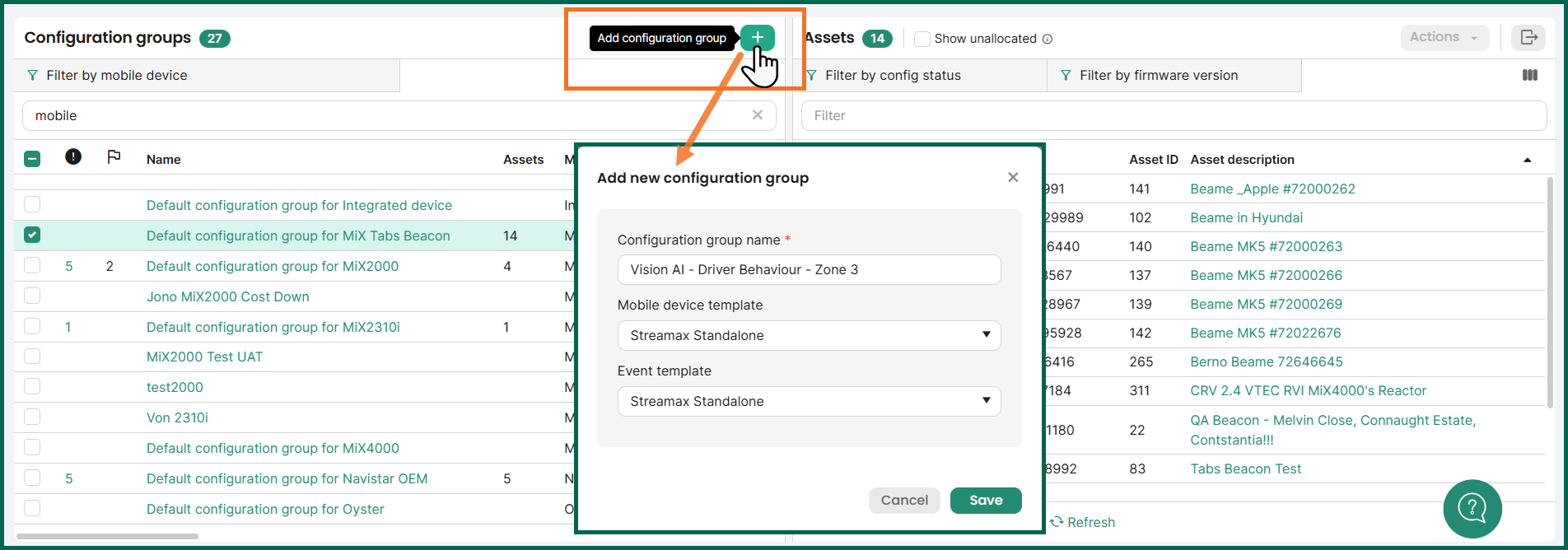Image resolution: width=1568 pixels, height=550 pixels.
Task: Open Filter by firmware version
Action: (x=1174, y=75)
